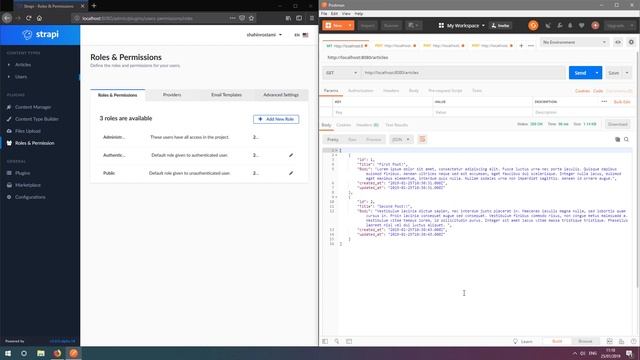Open Articles content type in sidebar
Screen dimensions: 640x360
pos(22,64)
